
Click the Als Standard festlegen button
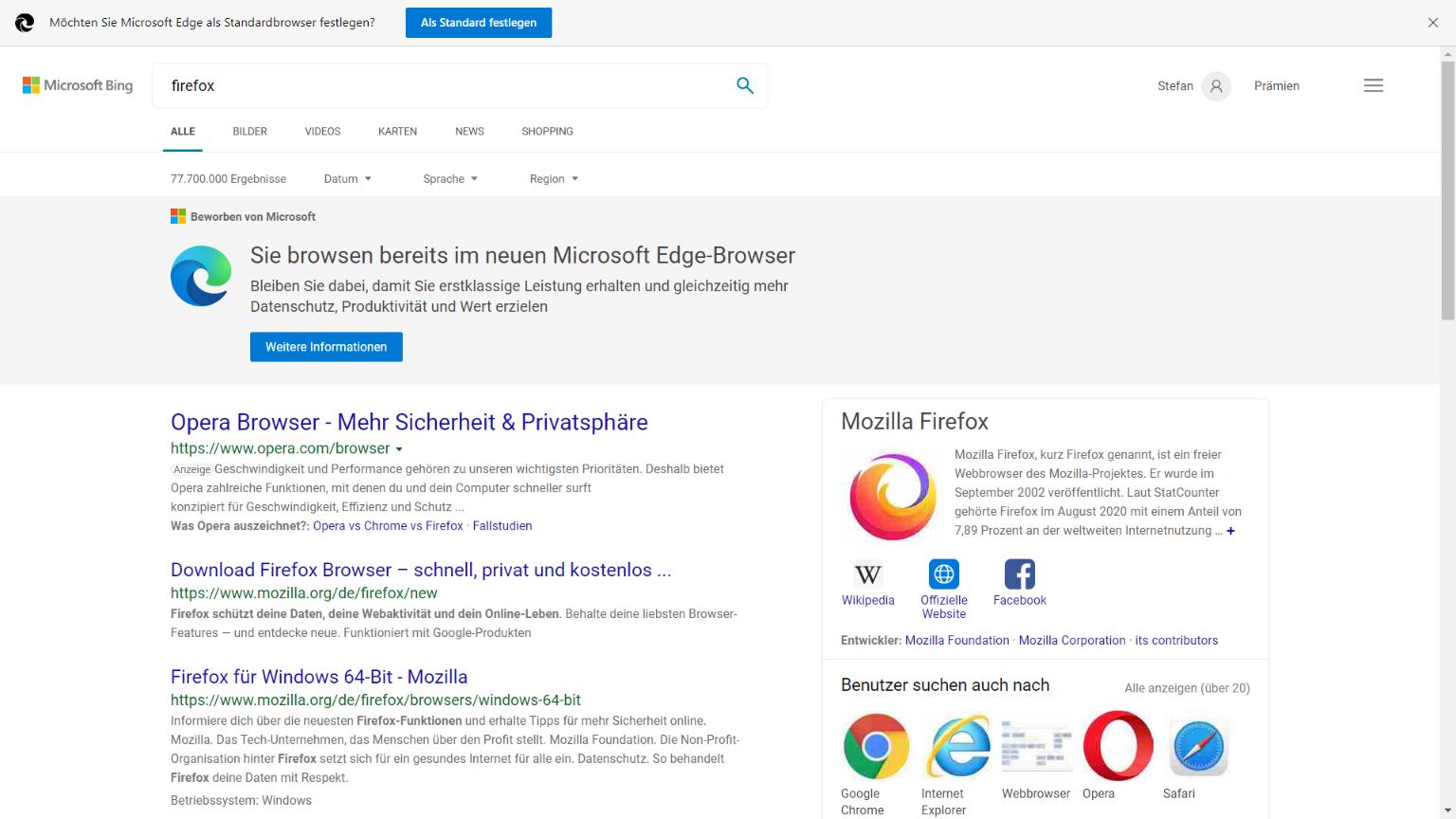[479, 23]
